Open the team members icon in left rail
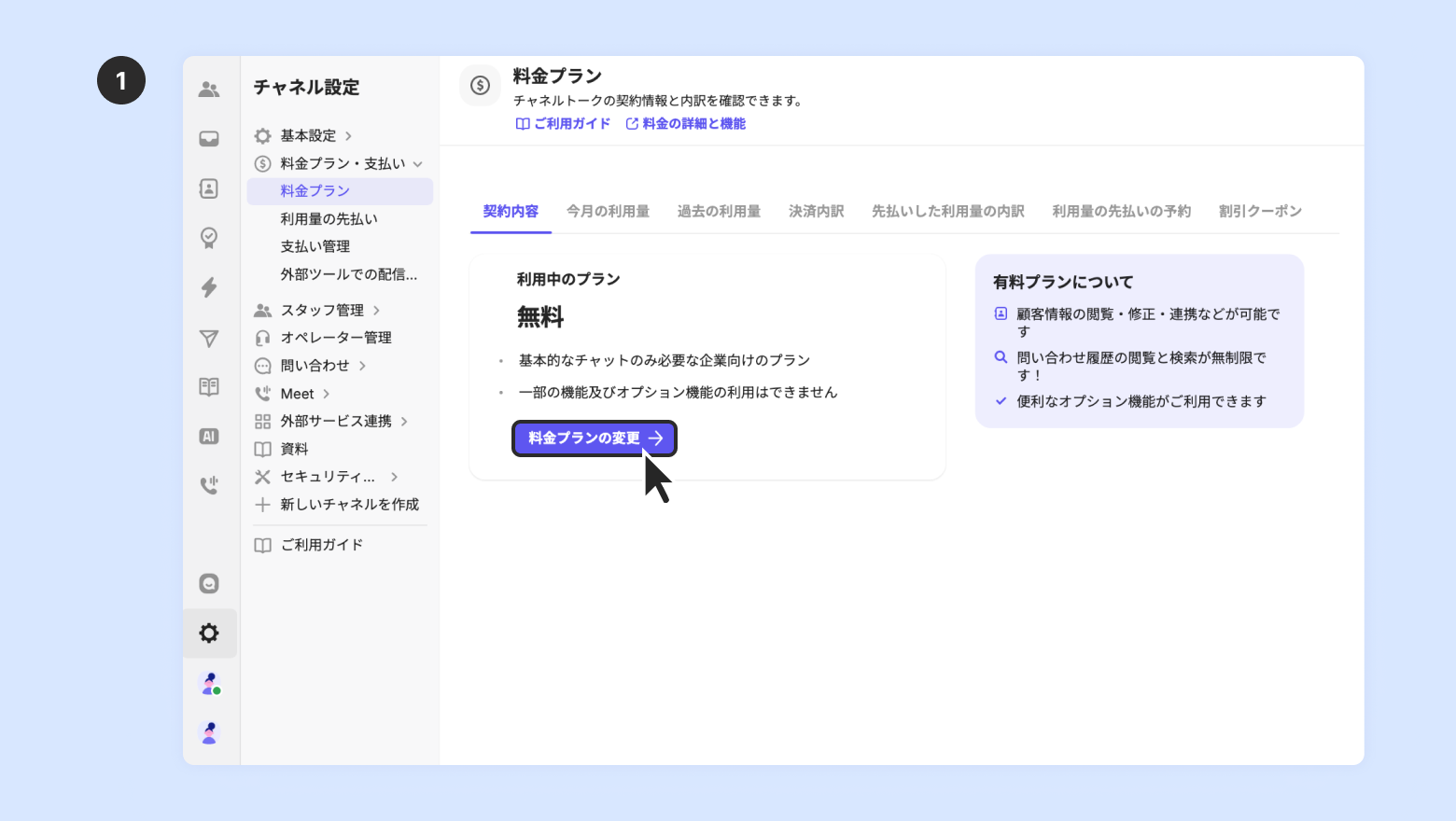 (x=209, y=90)
